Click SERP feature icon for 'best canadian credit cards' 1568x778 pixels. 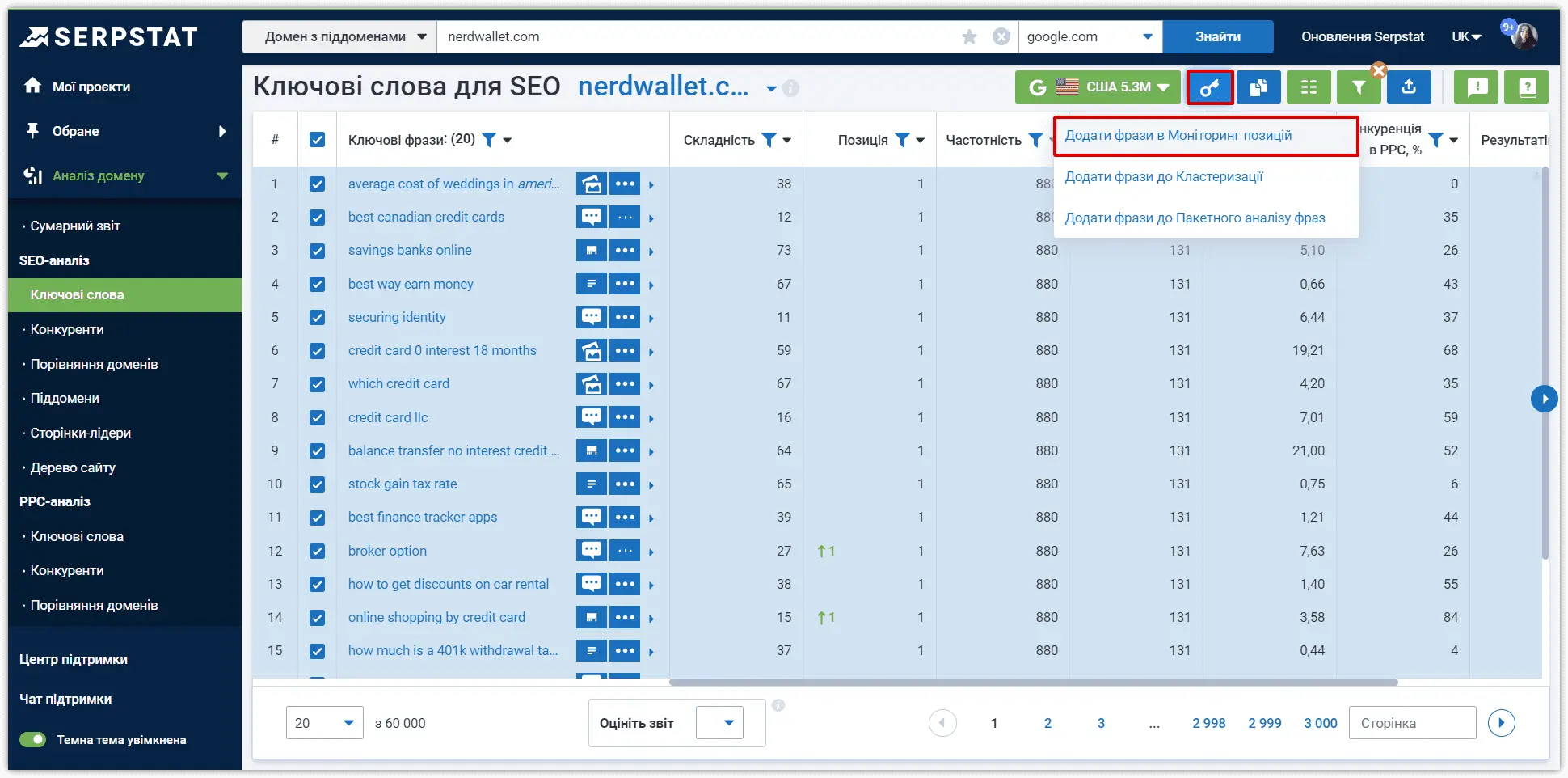click(592, 217)
